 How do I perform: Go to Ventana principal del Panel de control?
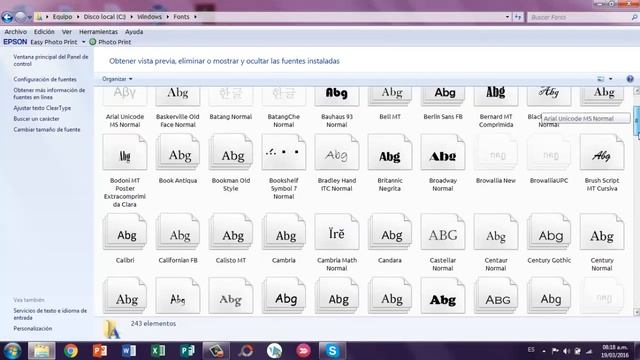pyautogui.click(x=51, y=60)
